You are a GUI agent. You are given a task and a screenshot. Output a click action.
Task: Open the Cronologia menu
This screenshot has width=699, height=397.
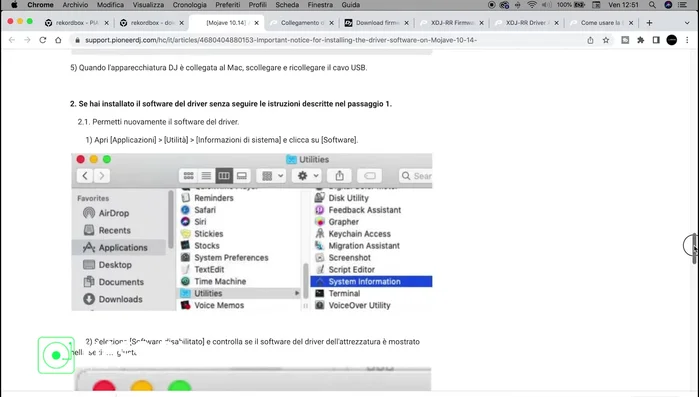[189, 5]
